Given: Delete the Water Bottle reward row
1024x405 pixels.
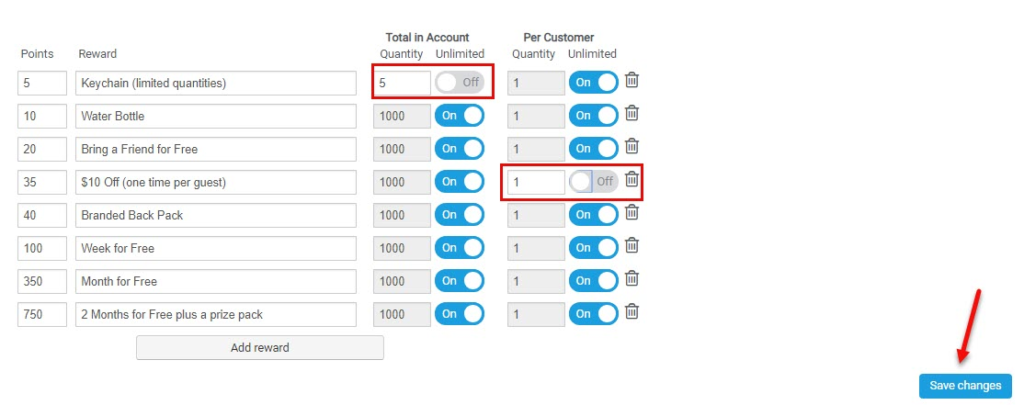Looking at the screenshot, I should (x=632, y=114).
